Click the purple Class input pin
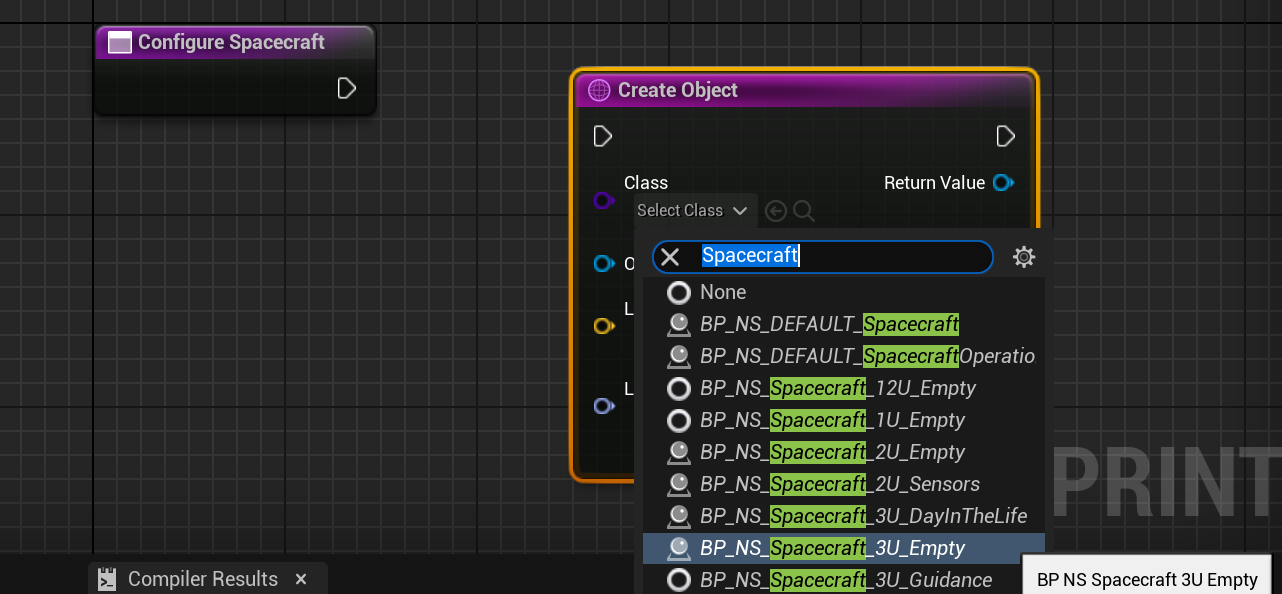This screenshot has width=1282, height=594. coord(603,201)
